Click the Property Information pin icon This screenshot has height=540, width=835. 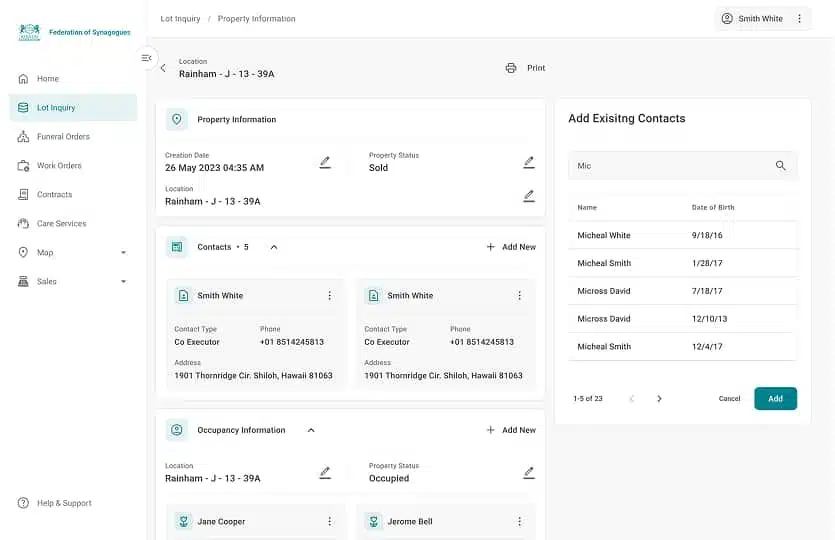(177, 119)
